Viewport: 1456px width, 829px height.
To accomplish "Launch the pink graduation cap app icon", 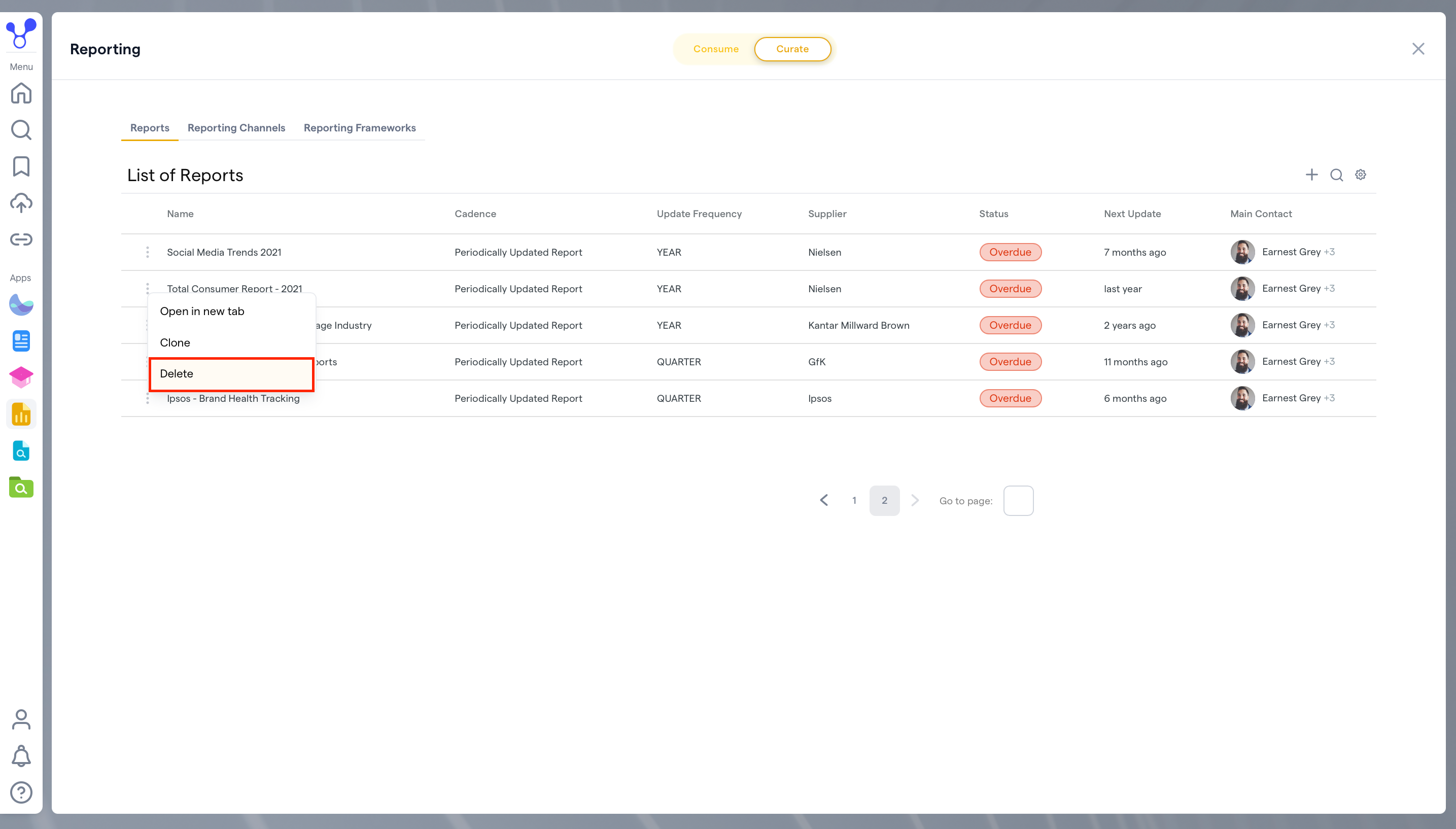I will 21,377.
